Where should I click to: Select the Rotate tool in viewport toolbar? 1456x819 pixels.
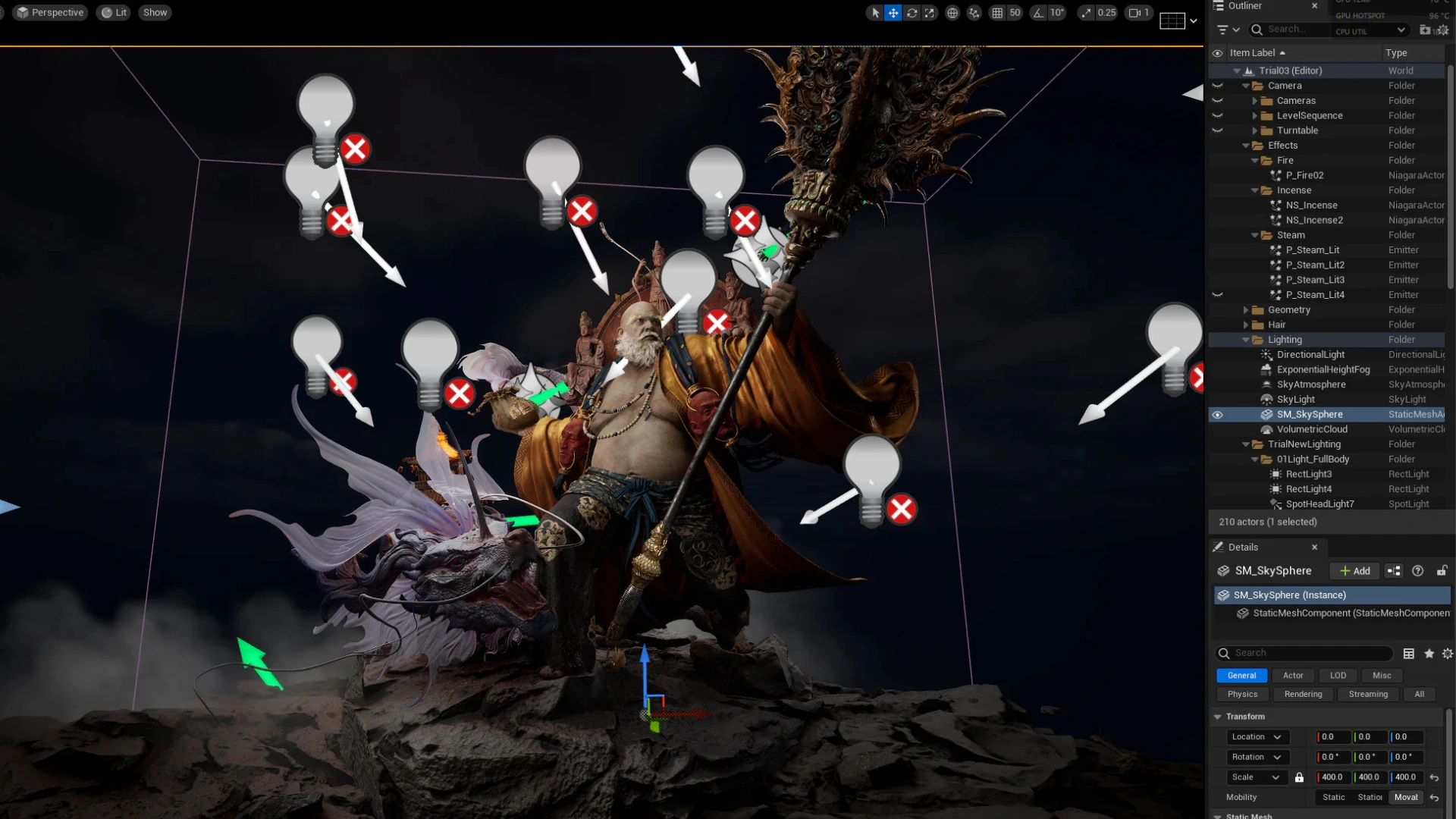coord(912,13)
